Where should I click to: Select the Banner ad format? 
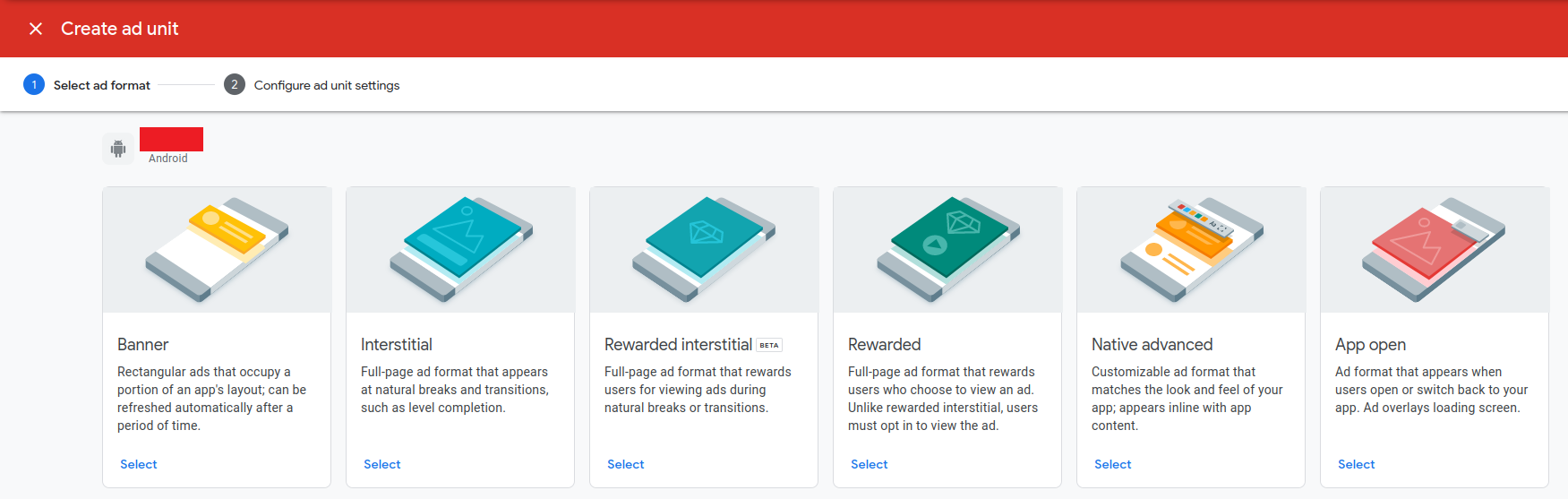[x=139, y=464]
